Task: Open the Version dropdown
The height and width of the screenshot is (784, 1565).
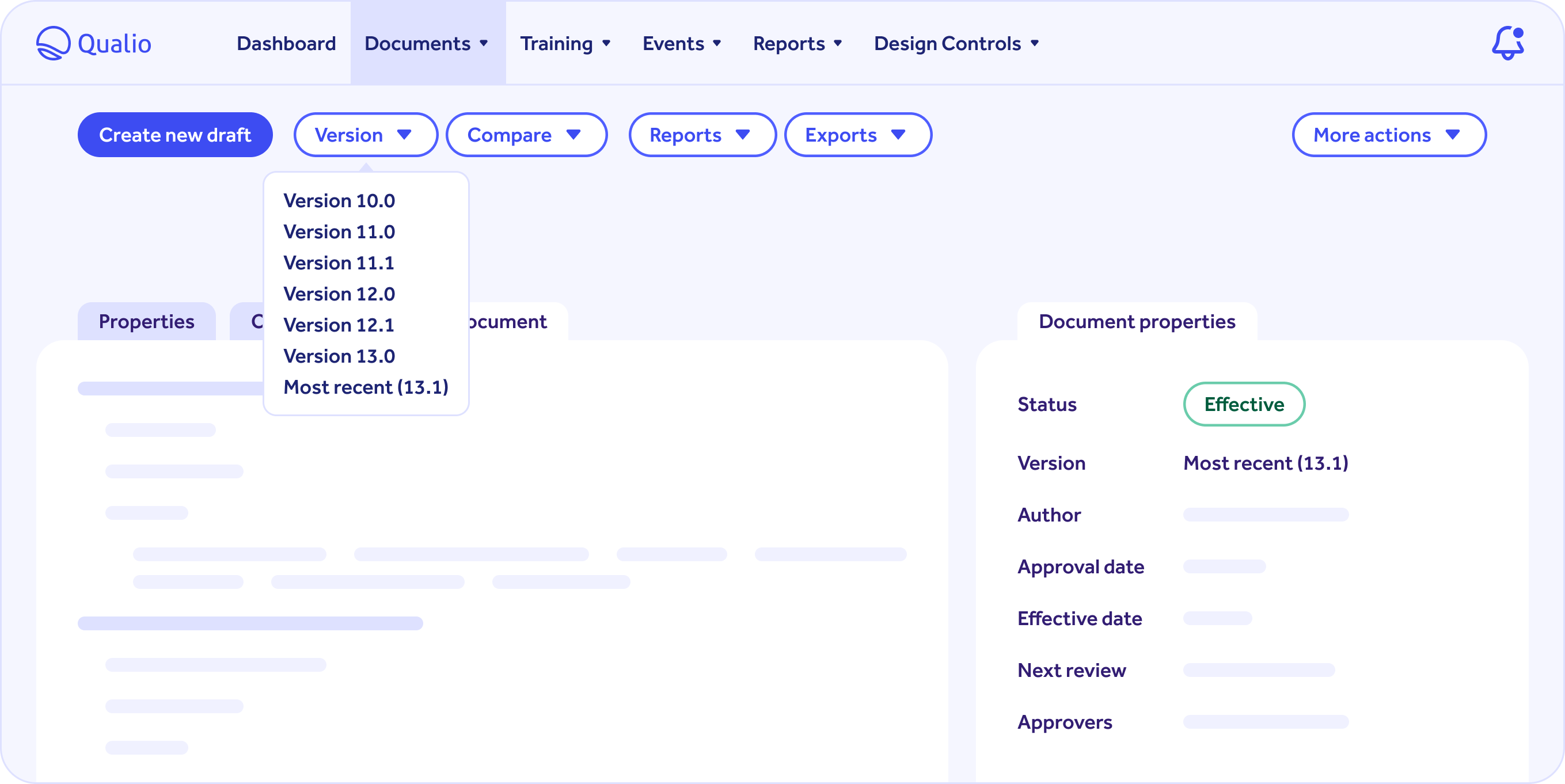Action: pos(365,135)
